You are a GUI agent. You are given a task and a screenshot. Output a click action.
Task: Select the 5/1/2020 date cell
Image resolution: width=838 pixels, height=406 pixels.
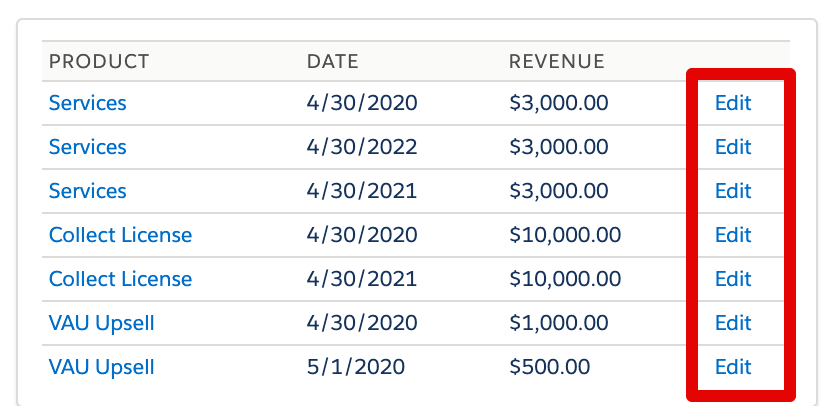pos(356,367)
